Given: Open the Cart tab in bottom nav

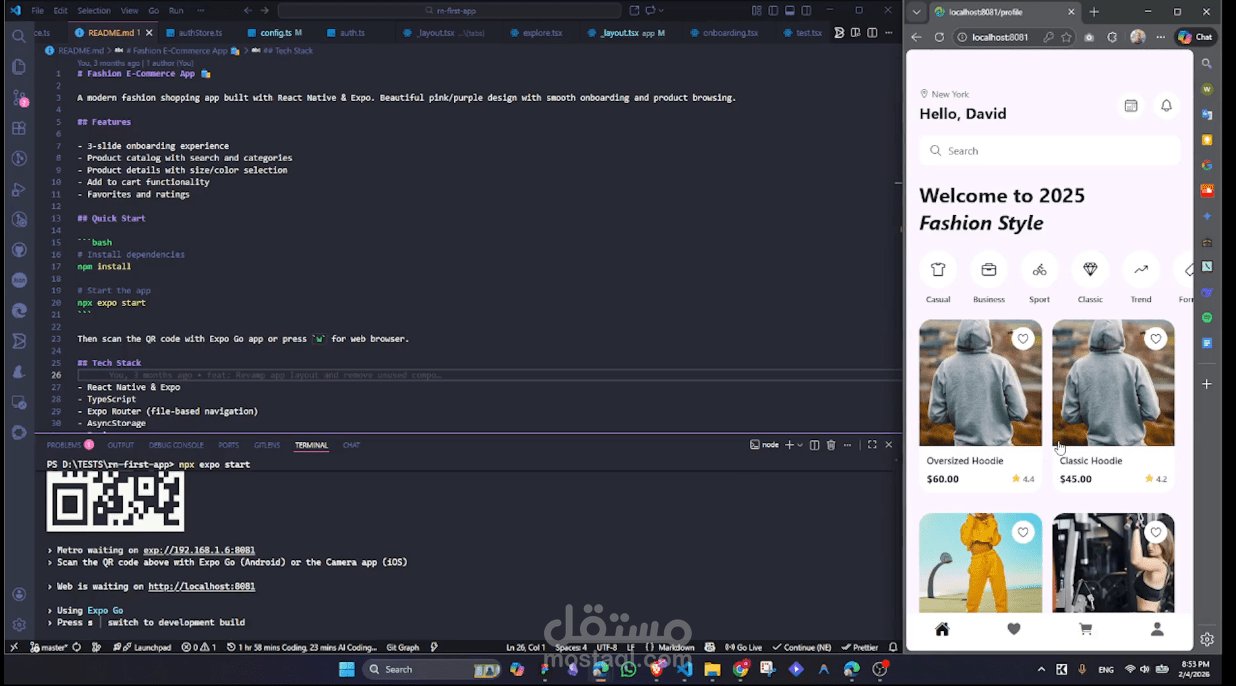Looking at the screenshot, I should click(1086, 629).
